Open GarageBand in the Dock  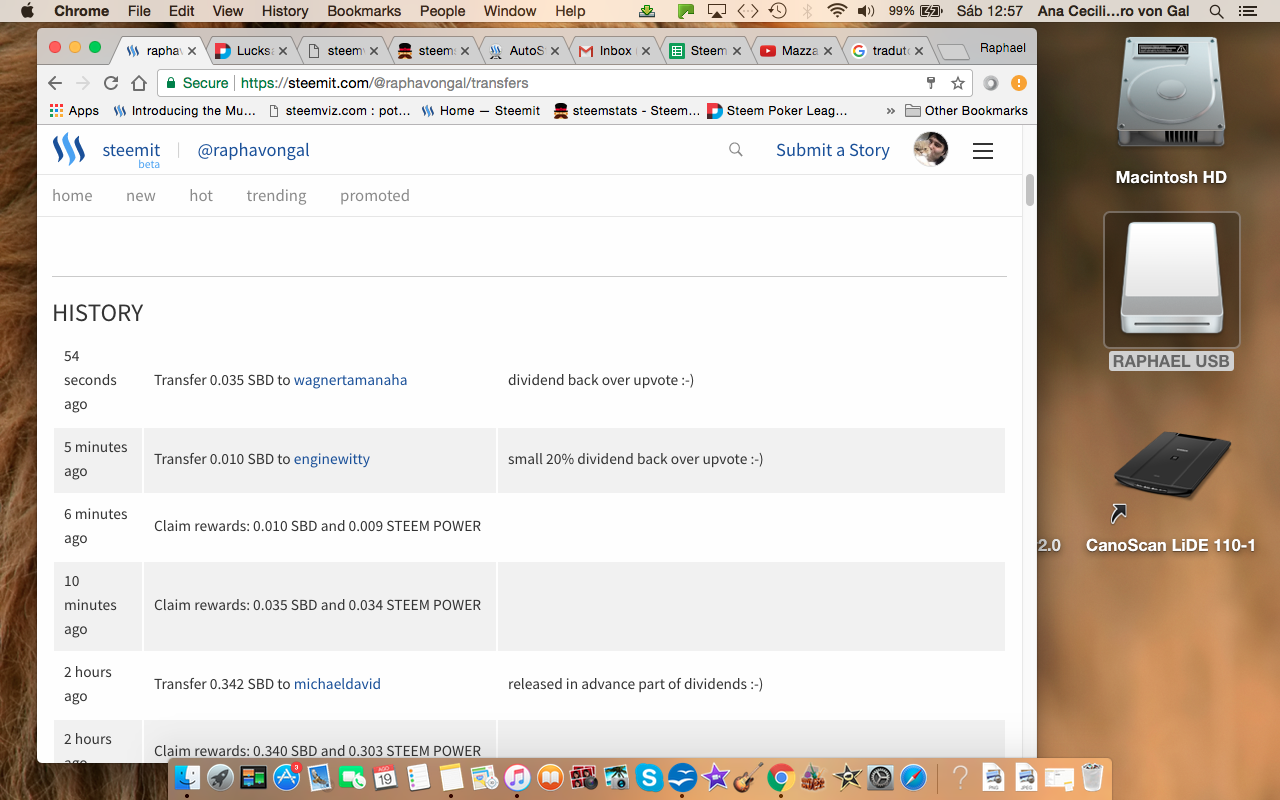pos(748,777)
